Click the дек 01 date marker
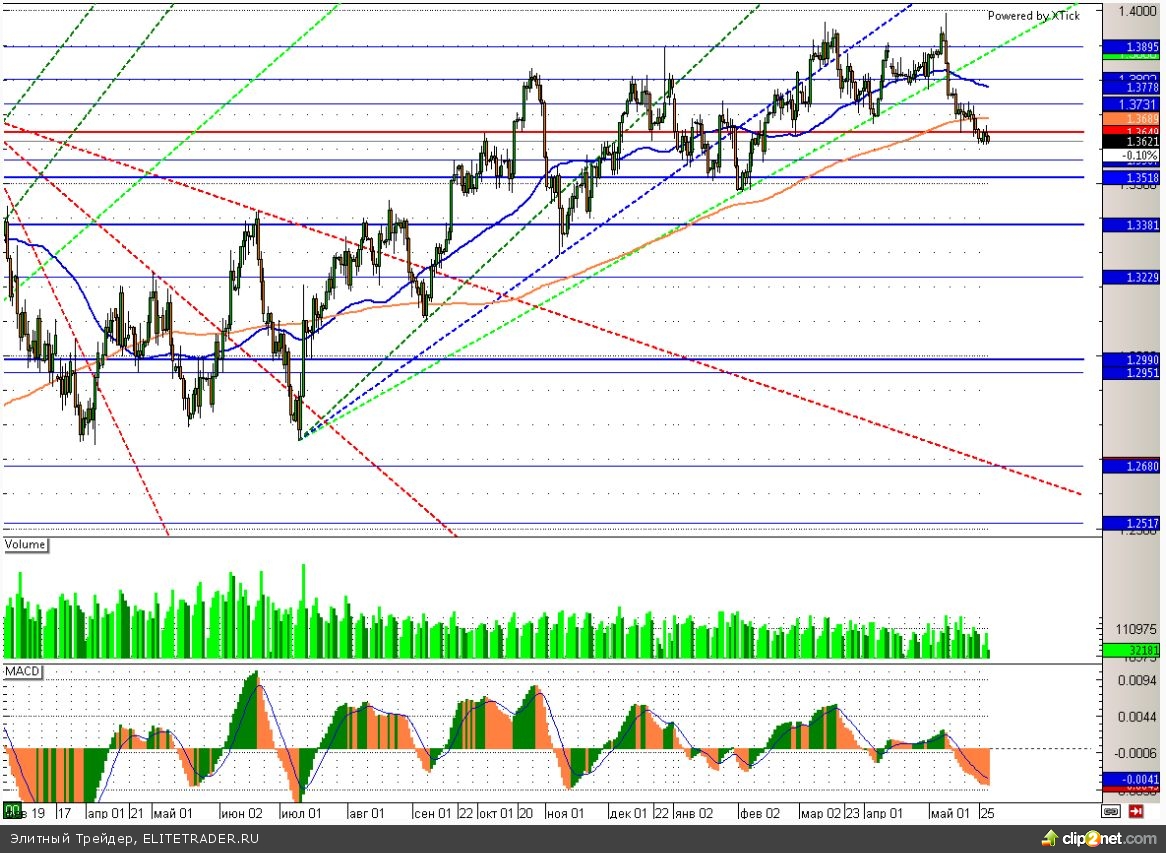 pyautogui.click(x=628, y=813)
